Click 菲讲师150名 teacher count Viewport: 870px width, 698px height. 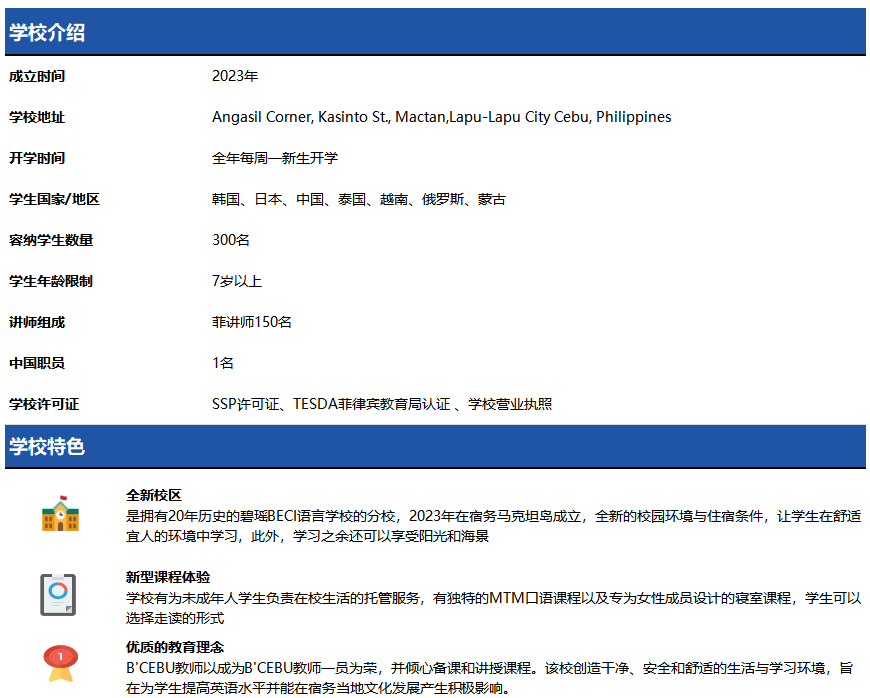click(252, 322)
